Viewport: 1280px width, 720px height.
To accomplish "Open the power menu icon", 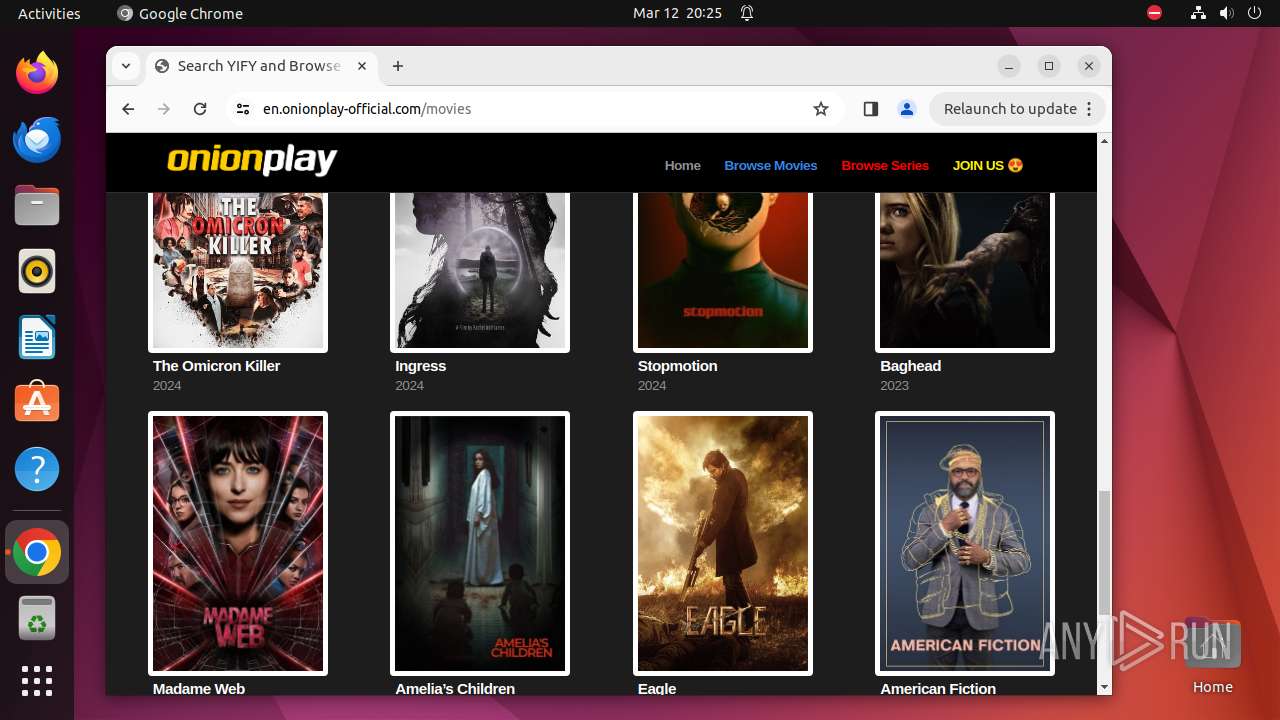I will click(1254, 13).
